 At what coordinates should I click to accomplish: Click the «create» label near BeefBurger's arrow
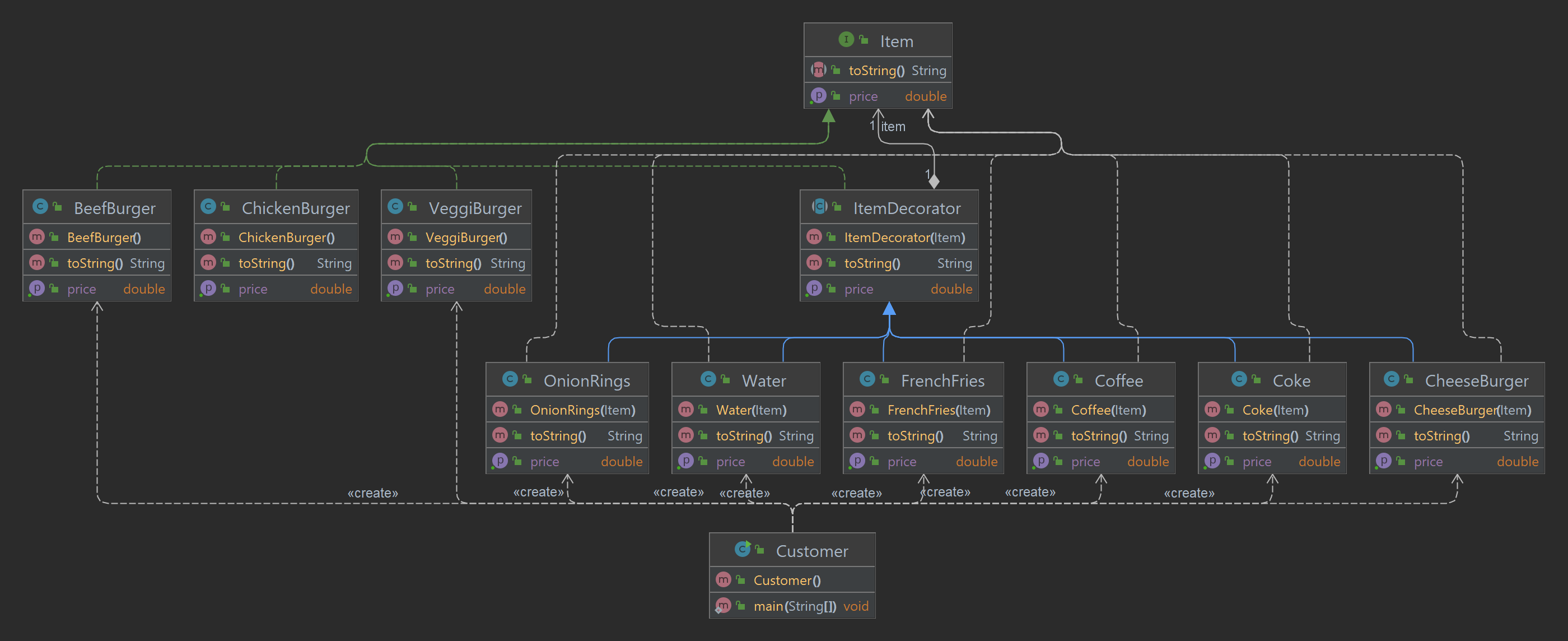(x=372, y=493)
